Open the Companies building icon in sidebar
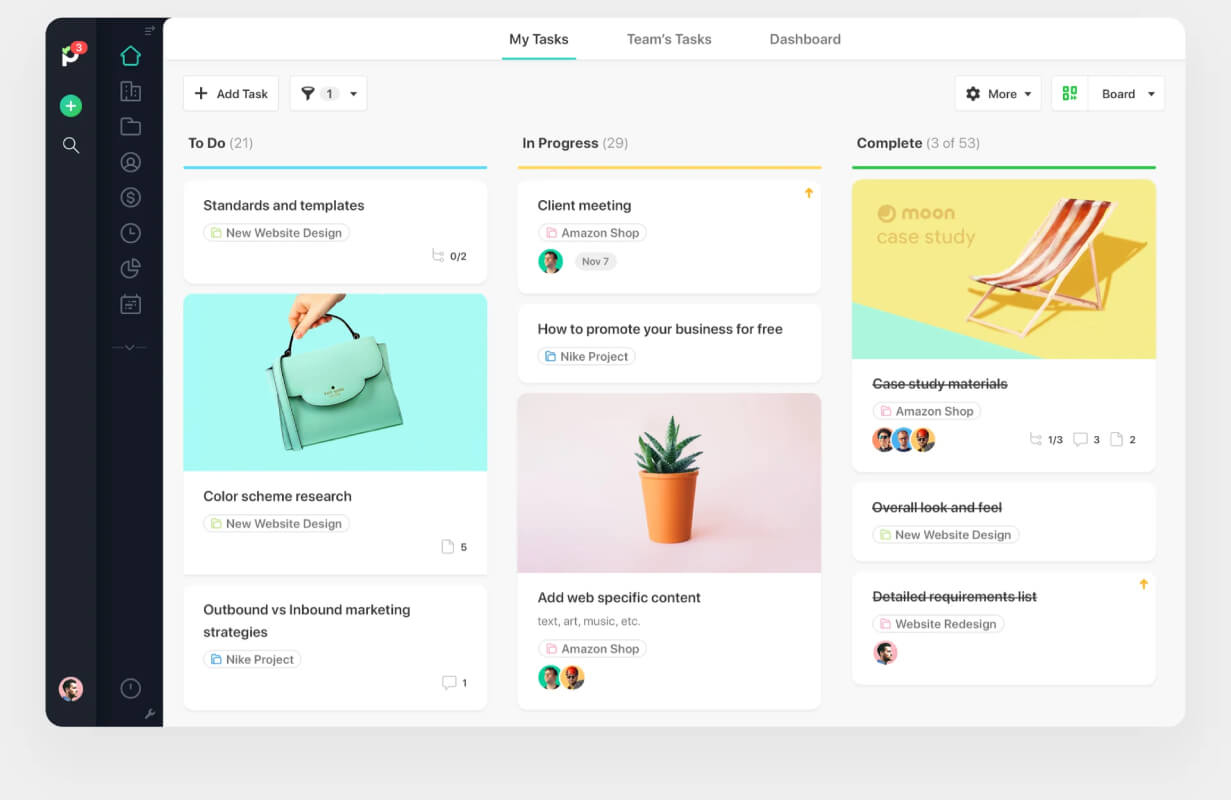Screen dimensions: 1231x800 pos(130,91)
